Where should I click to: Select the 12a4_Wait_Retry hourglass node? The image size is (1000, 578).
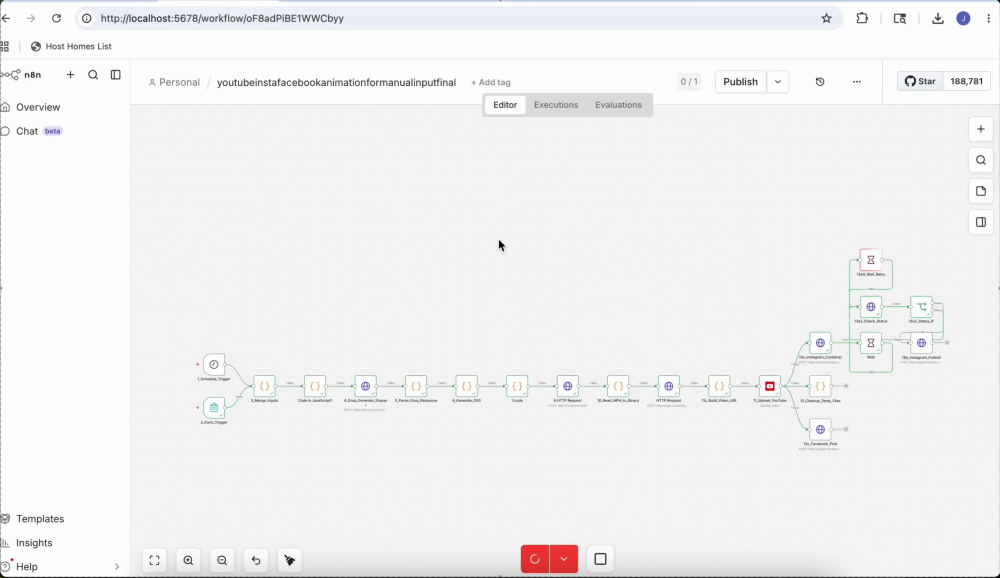click(871, 260)
